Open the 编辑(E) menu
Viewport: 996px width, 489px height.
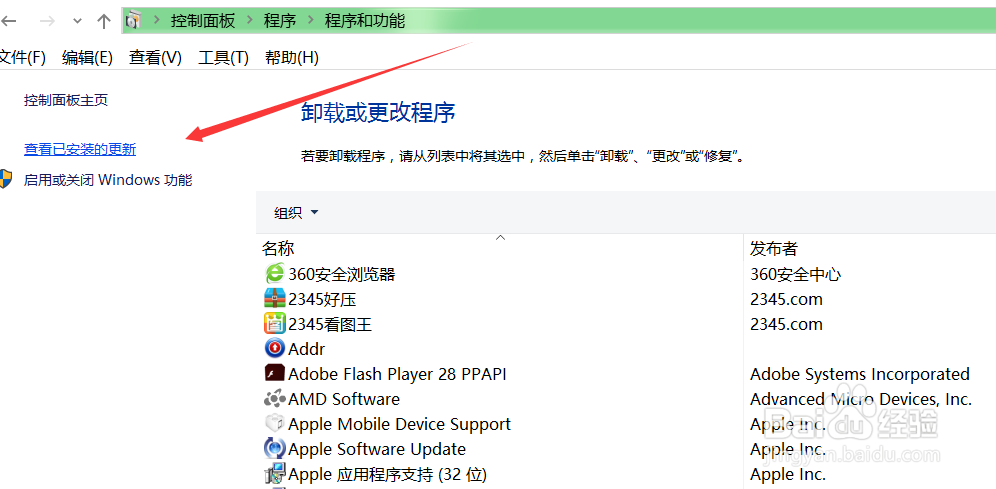[x=87, y=58]
